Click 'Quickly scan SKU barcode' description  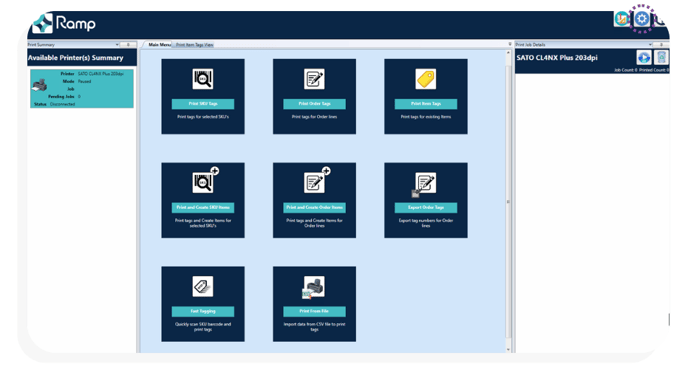[203, 327]
